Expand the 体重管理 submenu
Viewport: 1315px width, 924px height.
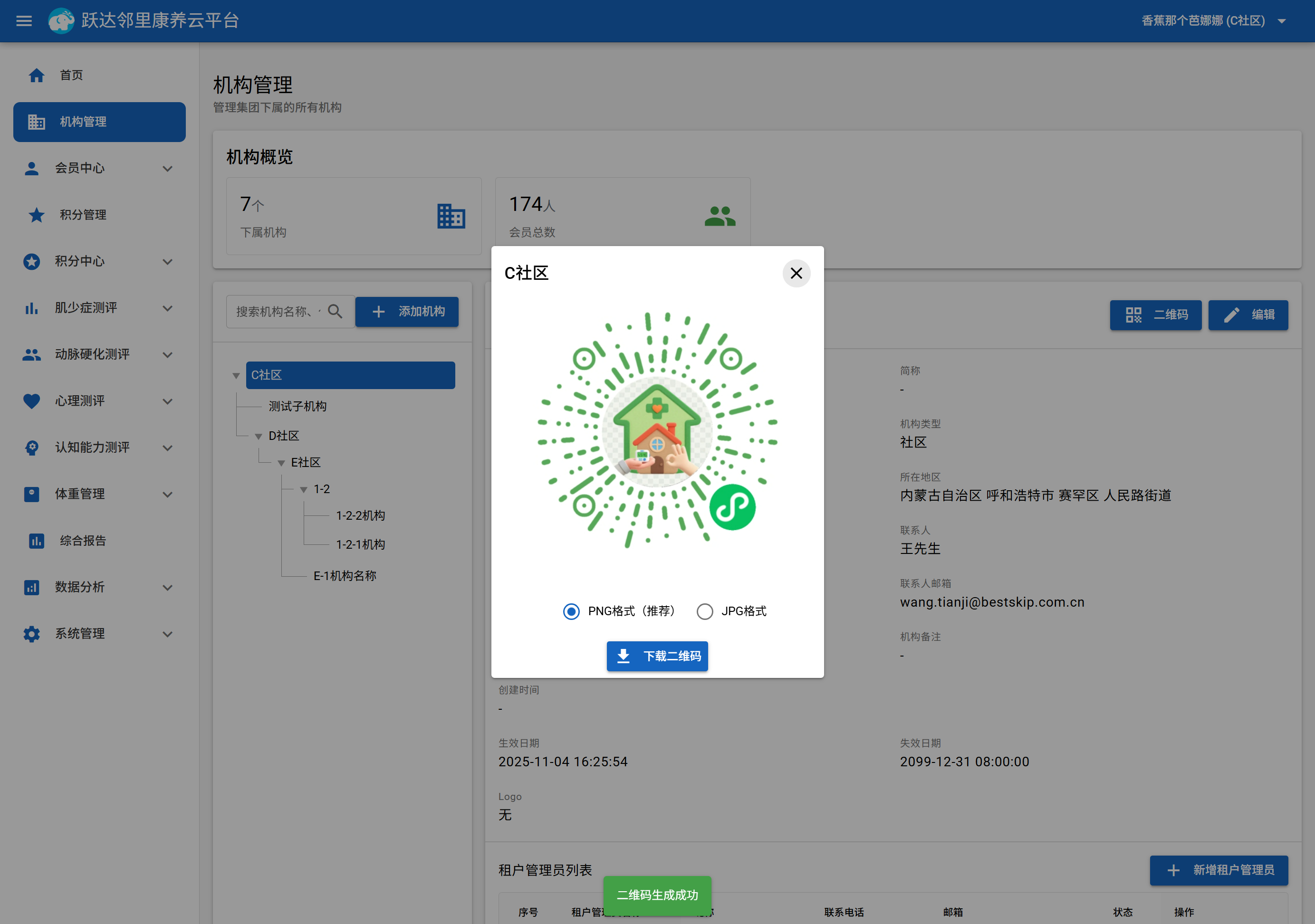(x=167, y=495)
